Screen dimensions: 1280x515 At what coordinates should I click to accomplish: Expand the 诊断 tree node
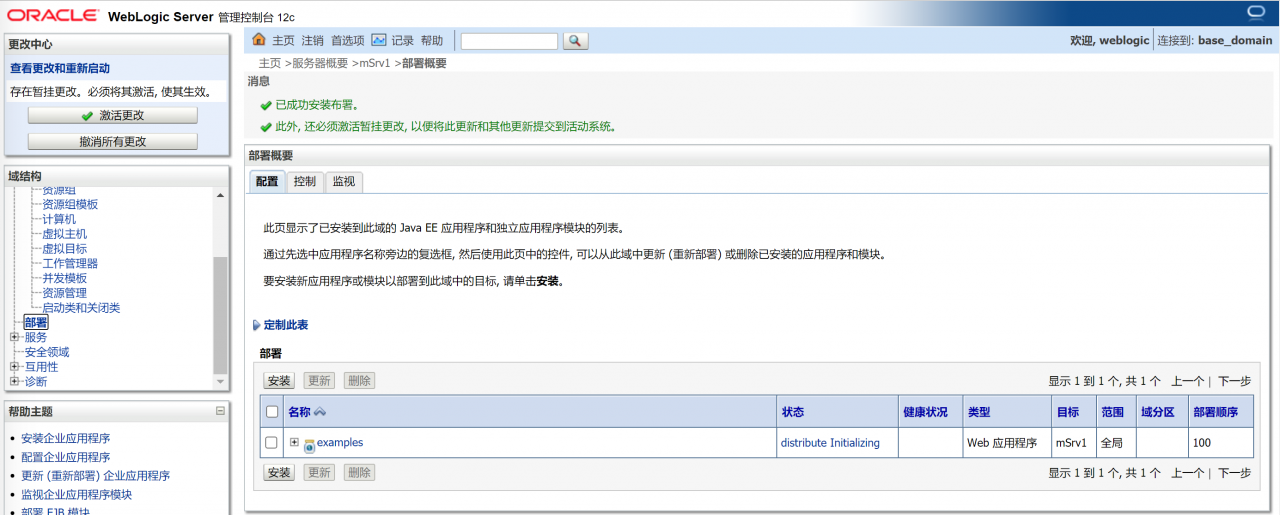click(14, 381)
